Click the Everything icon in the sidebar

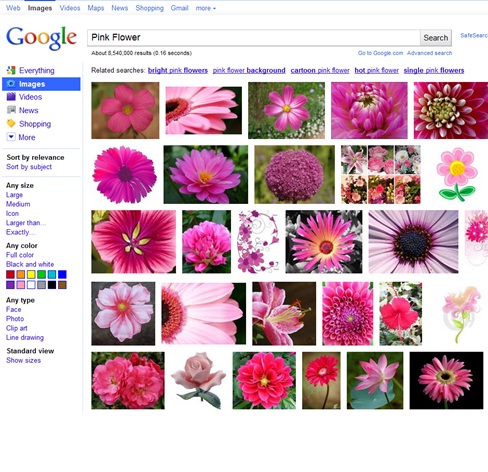click(x=11, y=70)
